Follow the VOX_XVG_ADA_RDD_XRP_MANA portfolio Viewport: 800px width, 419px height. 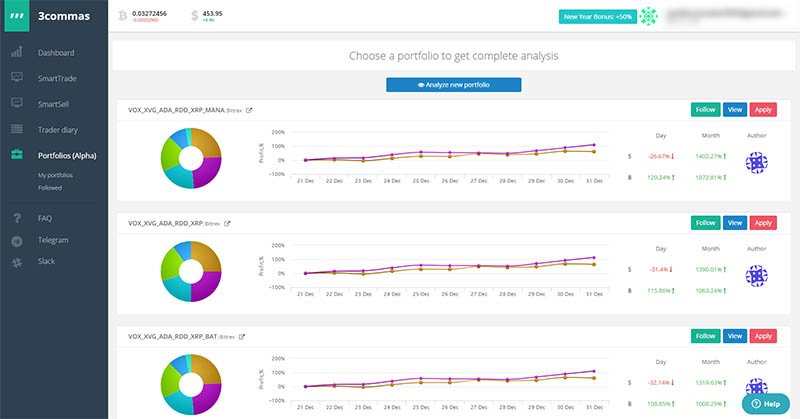coord(705,110)
